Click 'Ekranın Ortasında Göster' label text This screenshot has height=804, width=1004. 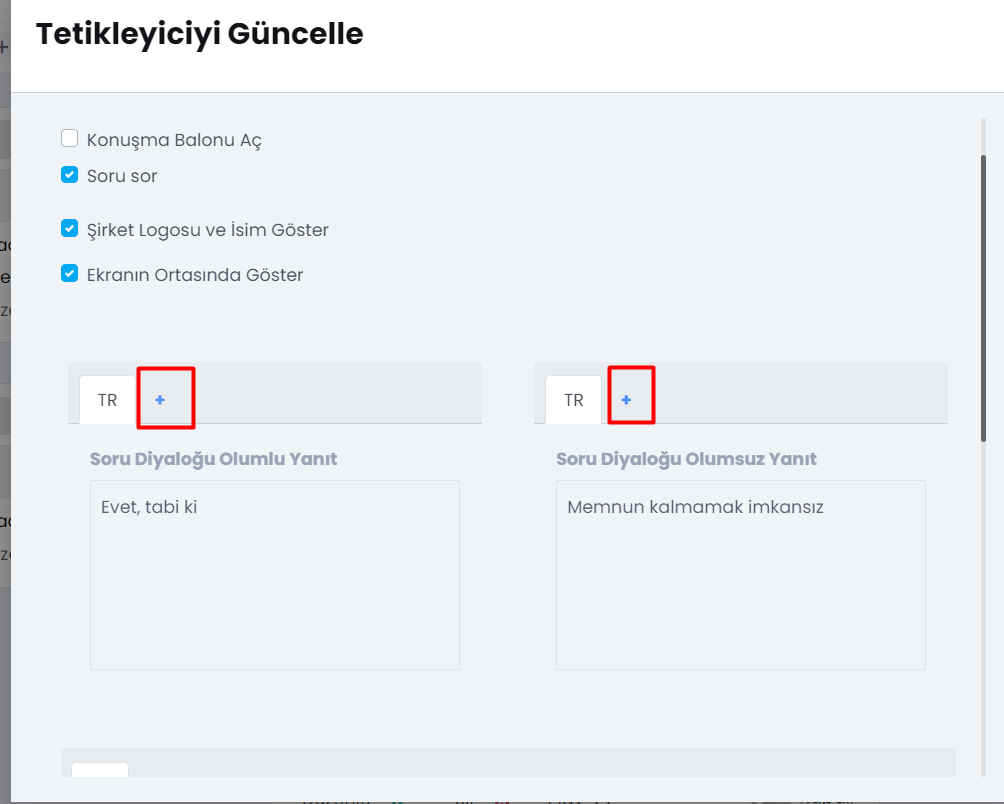point(195,274)
